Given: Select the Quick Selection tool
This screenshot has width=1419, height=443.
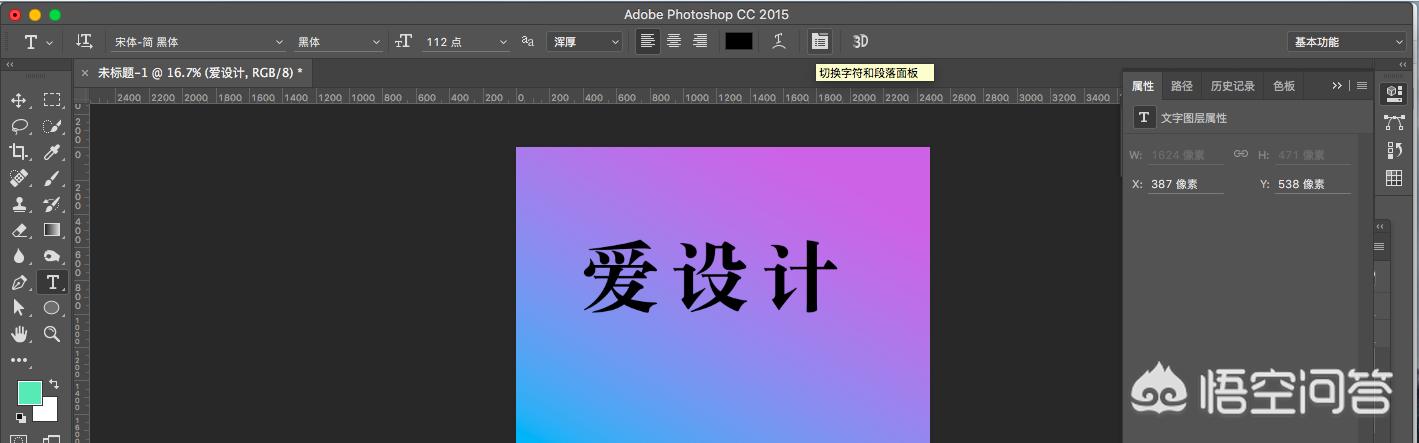Looking at the screenshot, I should pyautogui.click(x=52, y=126).
